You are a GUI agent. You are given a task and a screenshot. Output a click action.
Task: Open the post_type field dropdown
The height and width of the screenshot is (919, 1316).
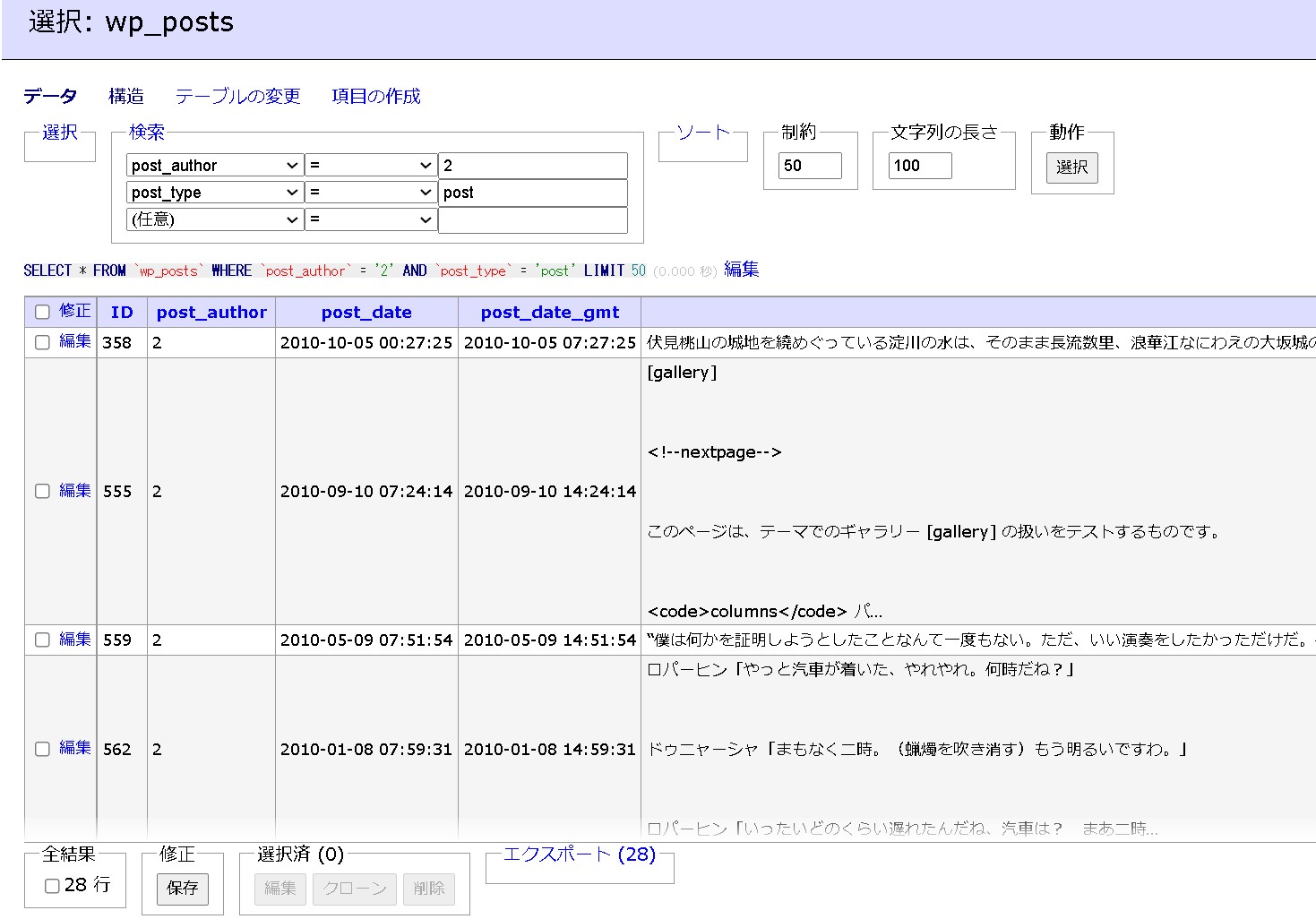tap(213, 192)
